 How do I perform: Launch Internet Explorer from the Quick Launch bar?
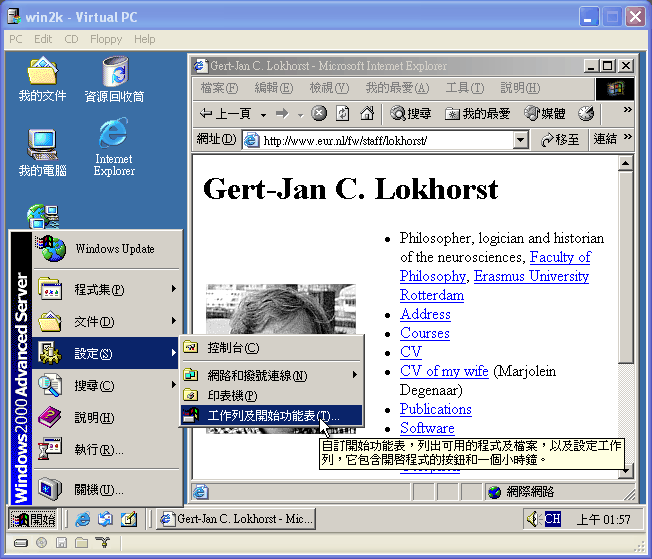[82, 519]
